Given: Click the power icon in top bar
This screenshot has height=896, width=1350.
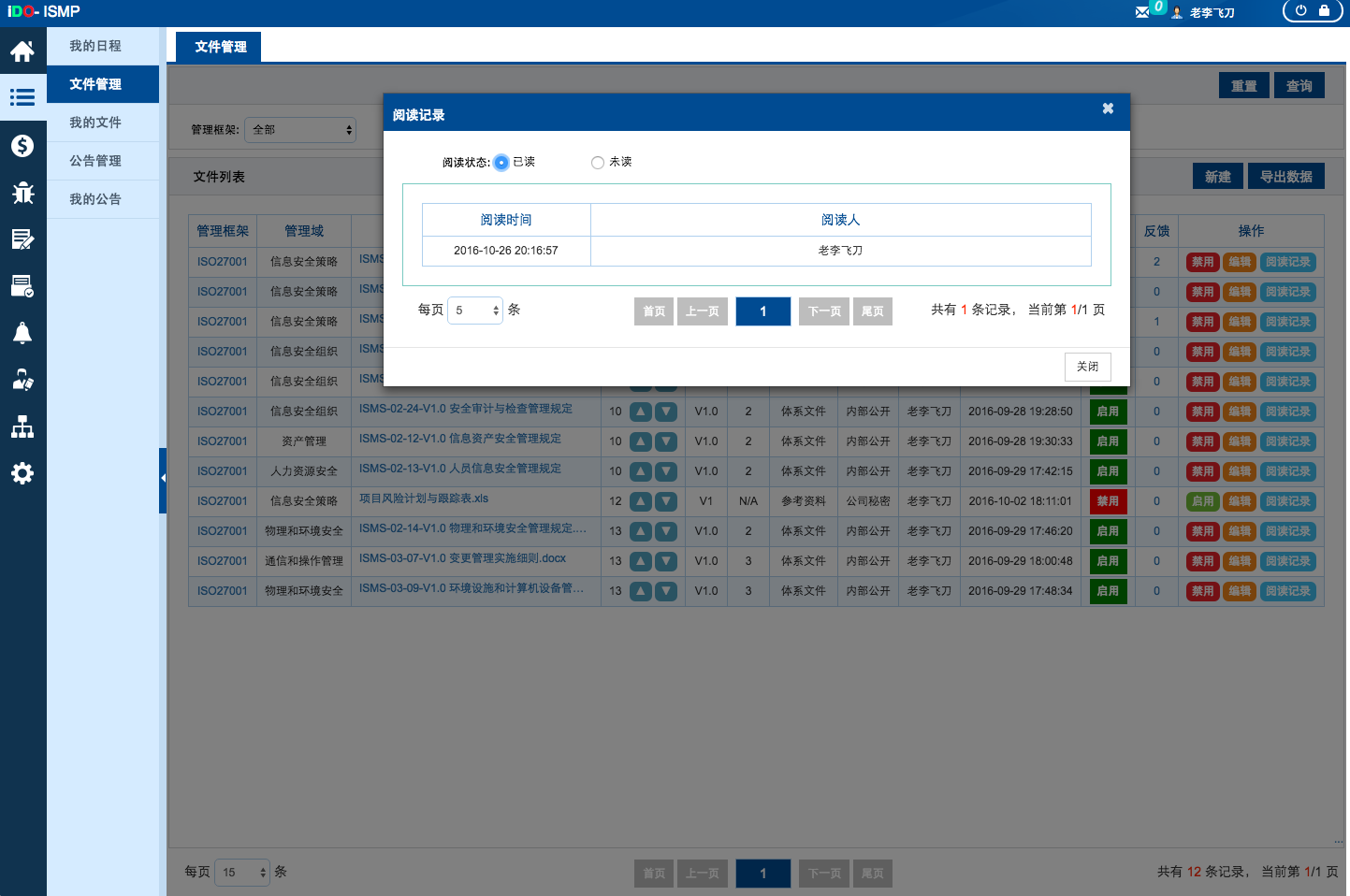Looking at the screenshot, I should point(1300,11).
